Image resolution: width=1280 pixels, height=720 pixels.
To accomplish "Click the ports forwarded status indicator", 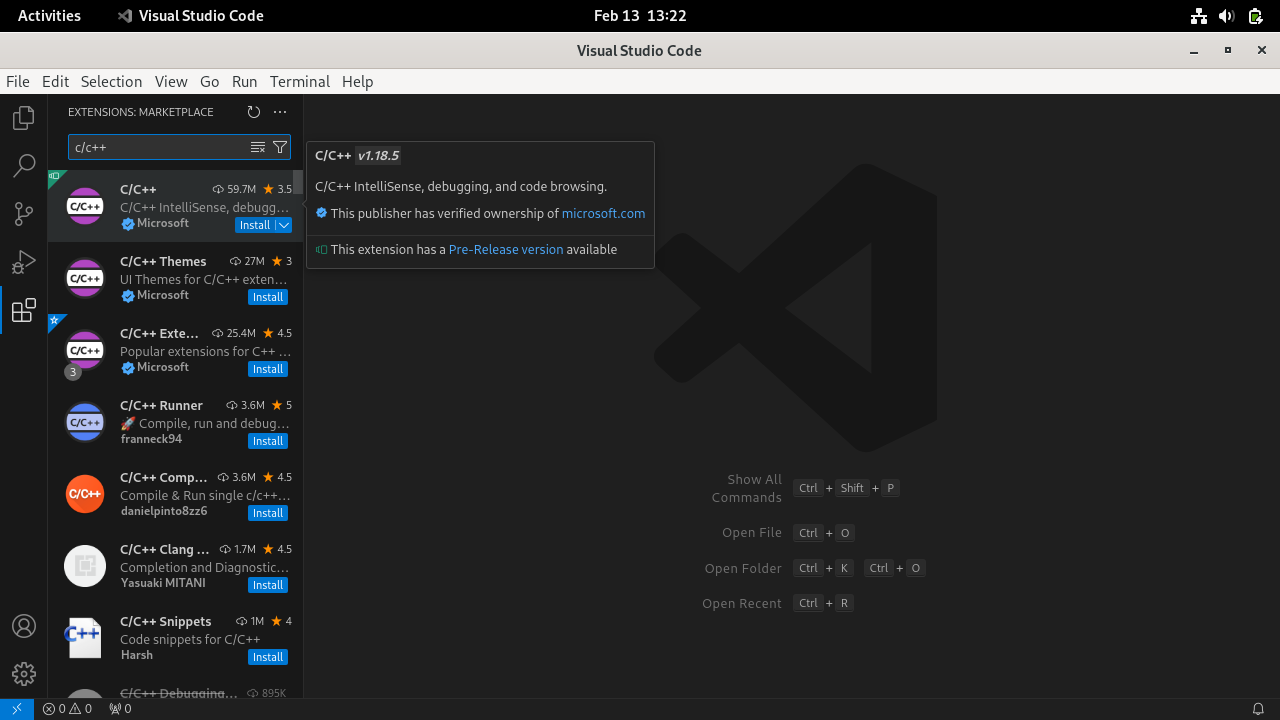I will tap(120, 709).
